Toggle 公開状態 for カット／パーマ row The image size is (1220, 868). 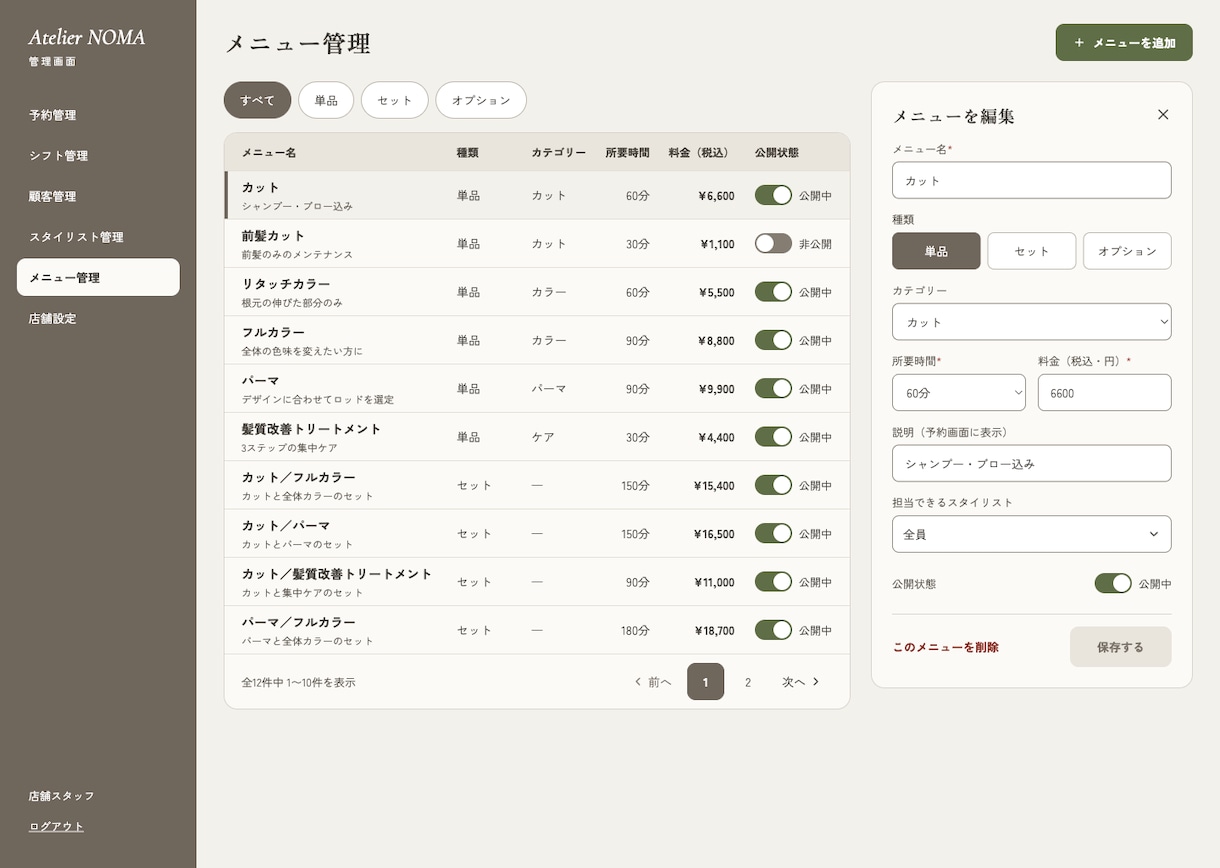(x=773, y=533)
